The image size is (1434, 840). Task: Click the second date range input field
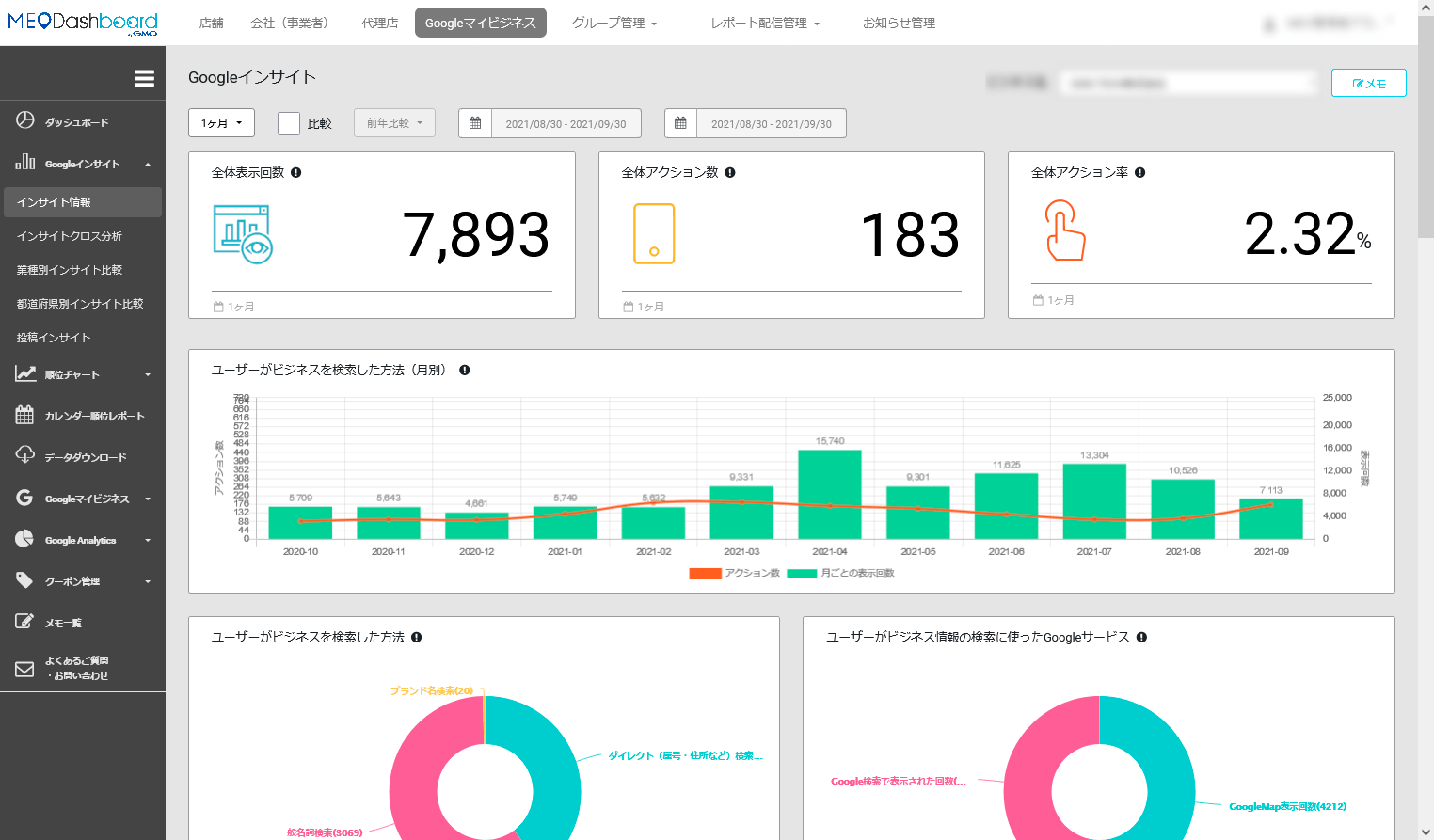point(771,124)
